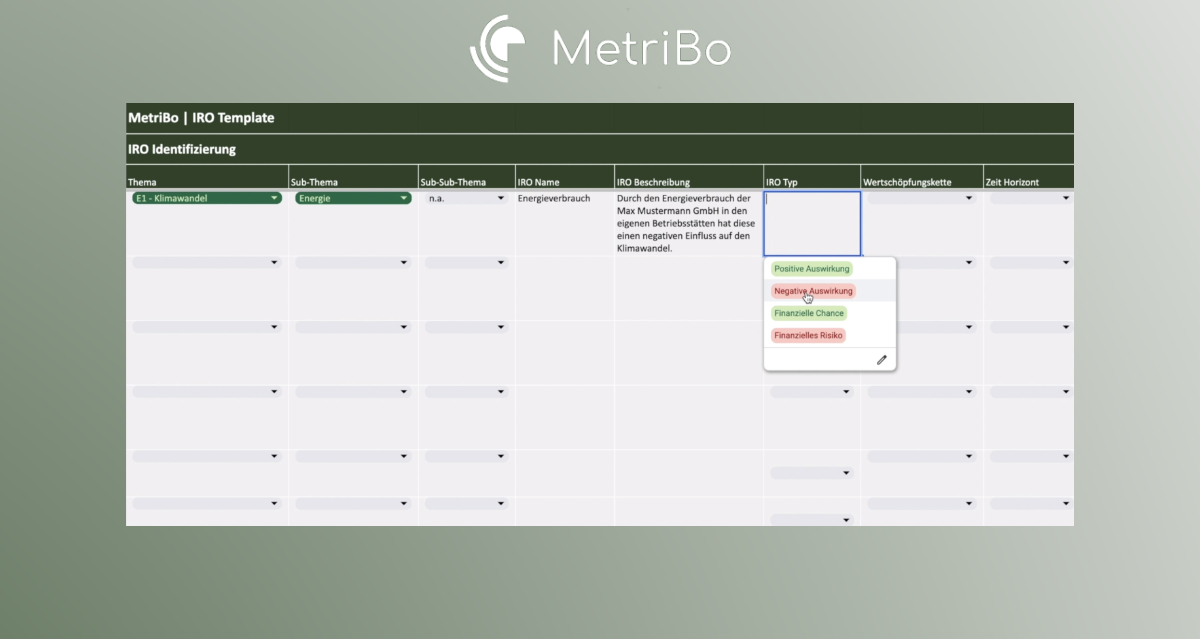Open Zeit Horizont dropdown in second row
Screen dimensions: 1200x639
[x=1030, y=263]
